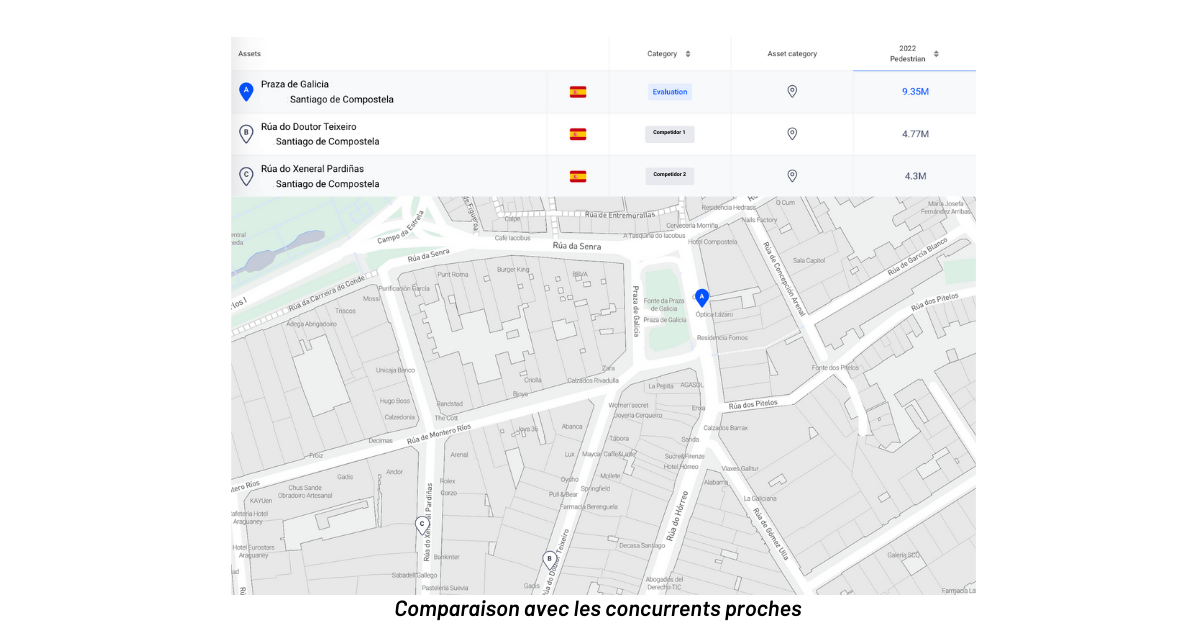Click the Competidor 1 badge
Screen dimensions: 1200x627
coord(670,133)
